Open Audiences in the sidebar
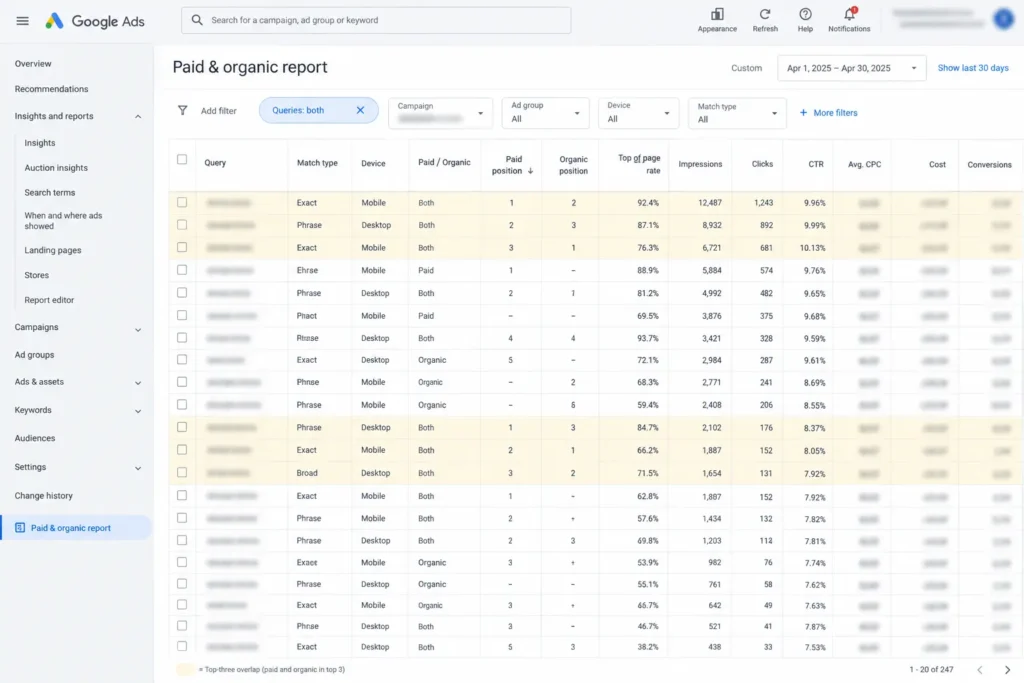Screen dimensions: 1024x683 click(x=35, y=438)
